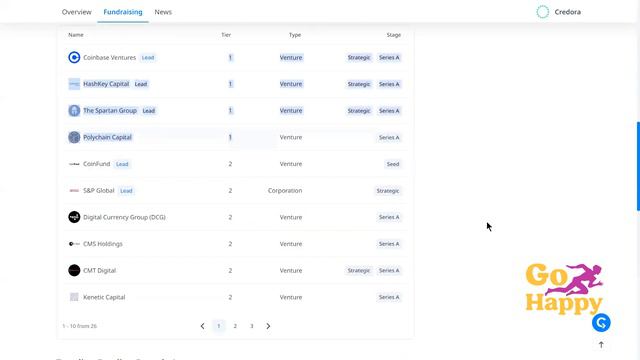Click the Digital Currency Group logo icon

click(74, 217)
